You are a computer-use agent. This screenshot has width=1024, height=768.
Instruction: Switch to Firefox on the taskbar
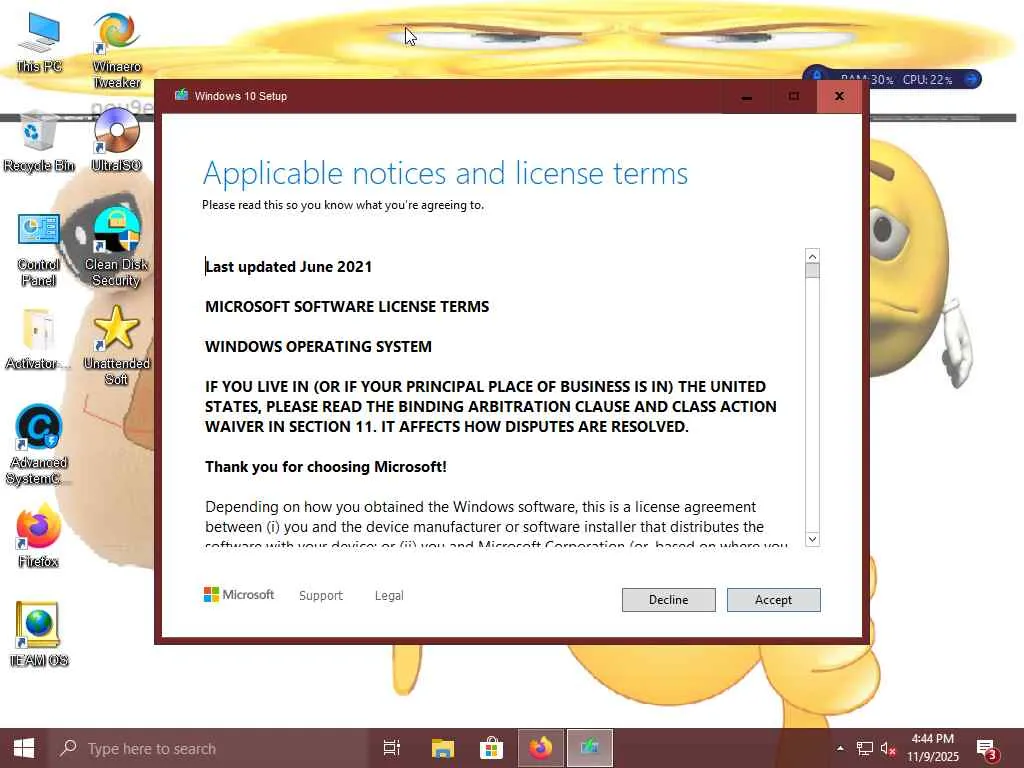coord(541,748)
